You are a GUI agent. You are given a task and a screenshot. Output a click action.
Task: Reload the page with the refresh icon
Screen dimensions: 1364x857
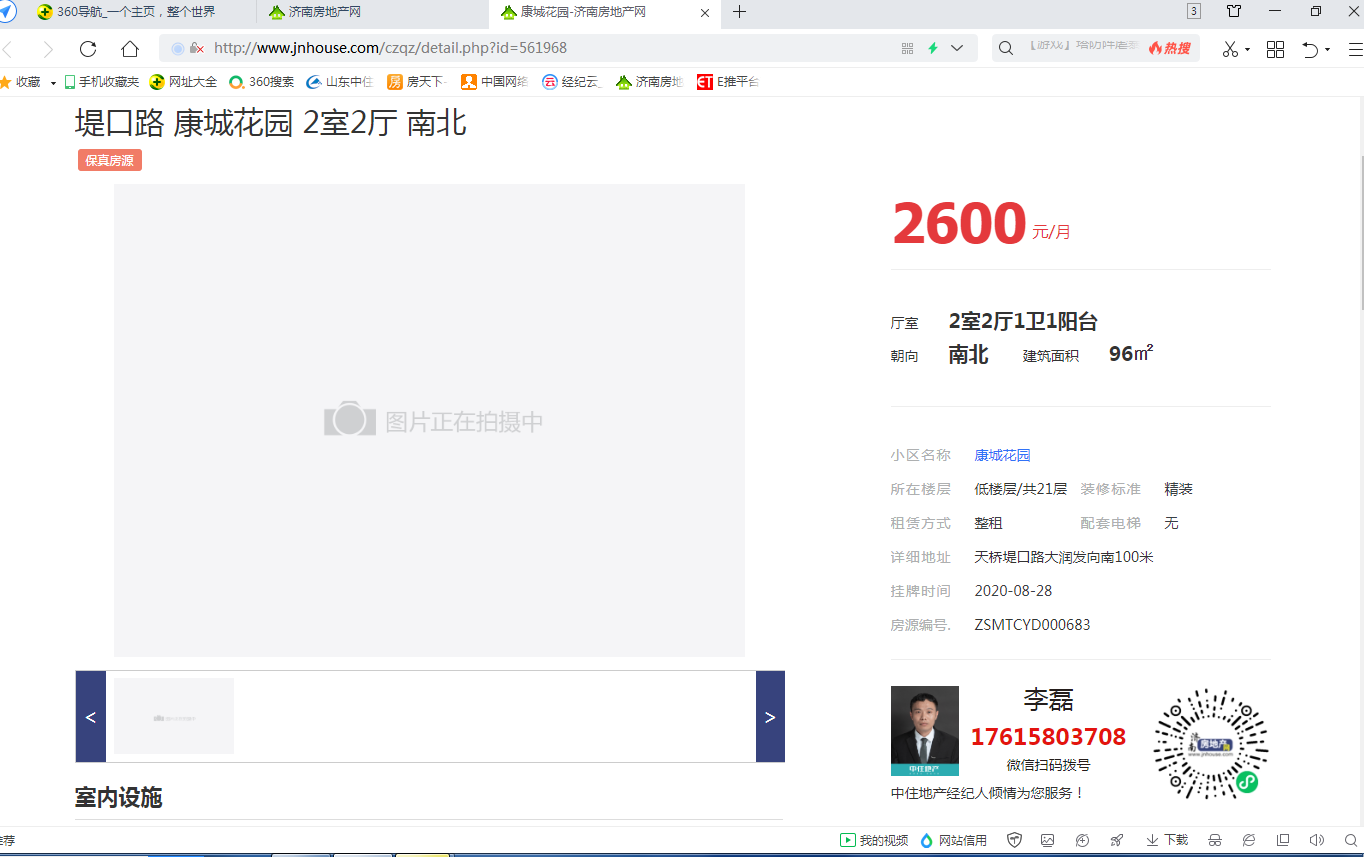click(x=88, y=49)
